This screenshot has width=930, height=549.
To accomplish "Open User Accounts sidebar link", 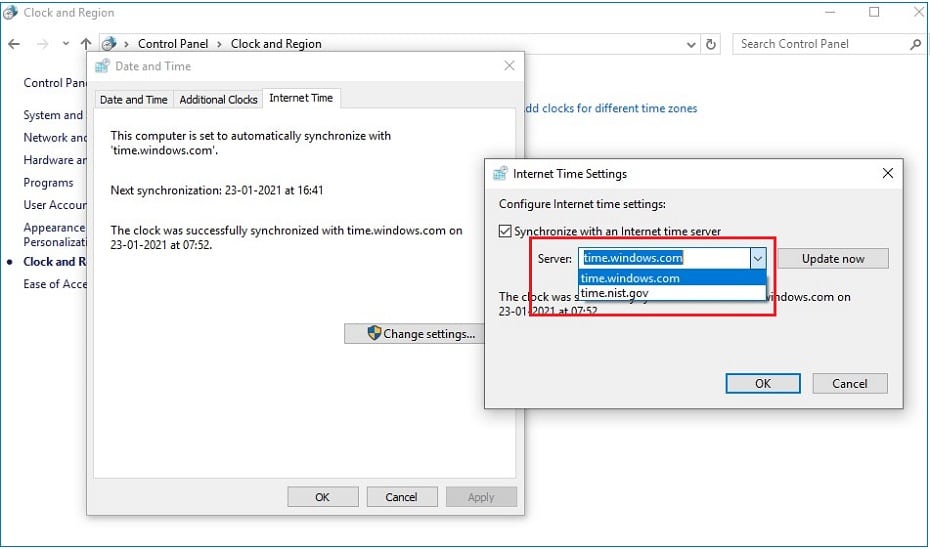I will 55,205.
